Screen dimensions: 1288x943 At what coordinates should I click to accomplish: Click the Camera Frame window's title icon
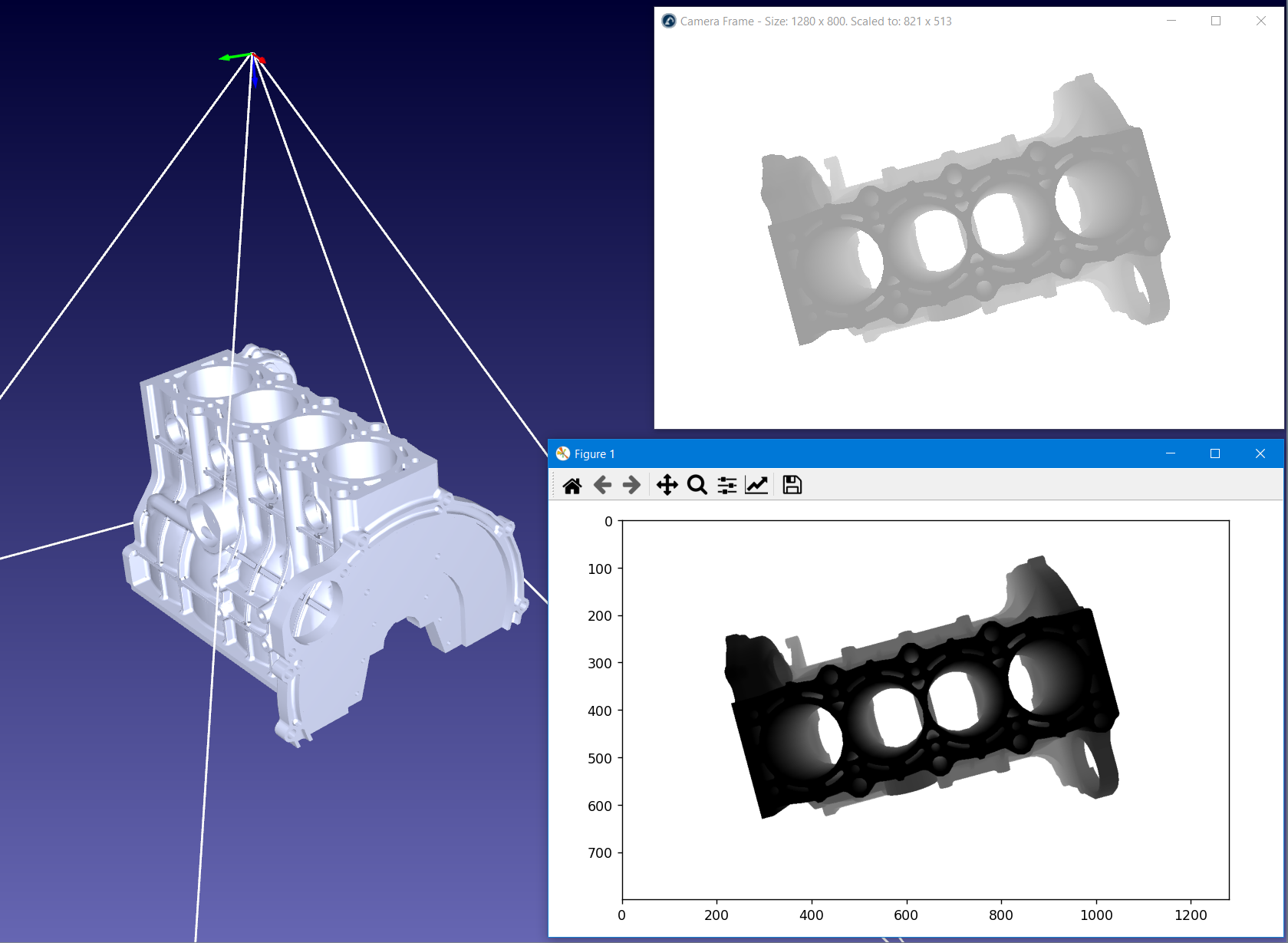pyautogui.click(x=669, y=21)
